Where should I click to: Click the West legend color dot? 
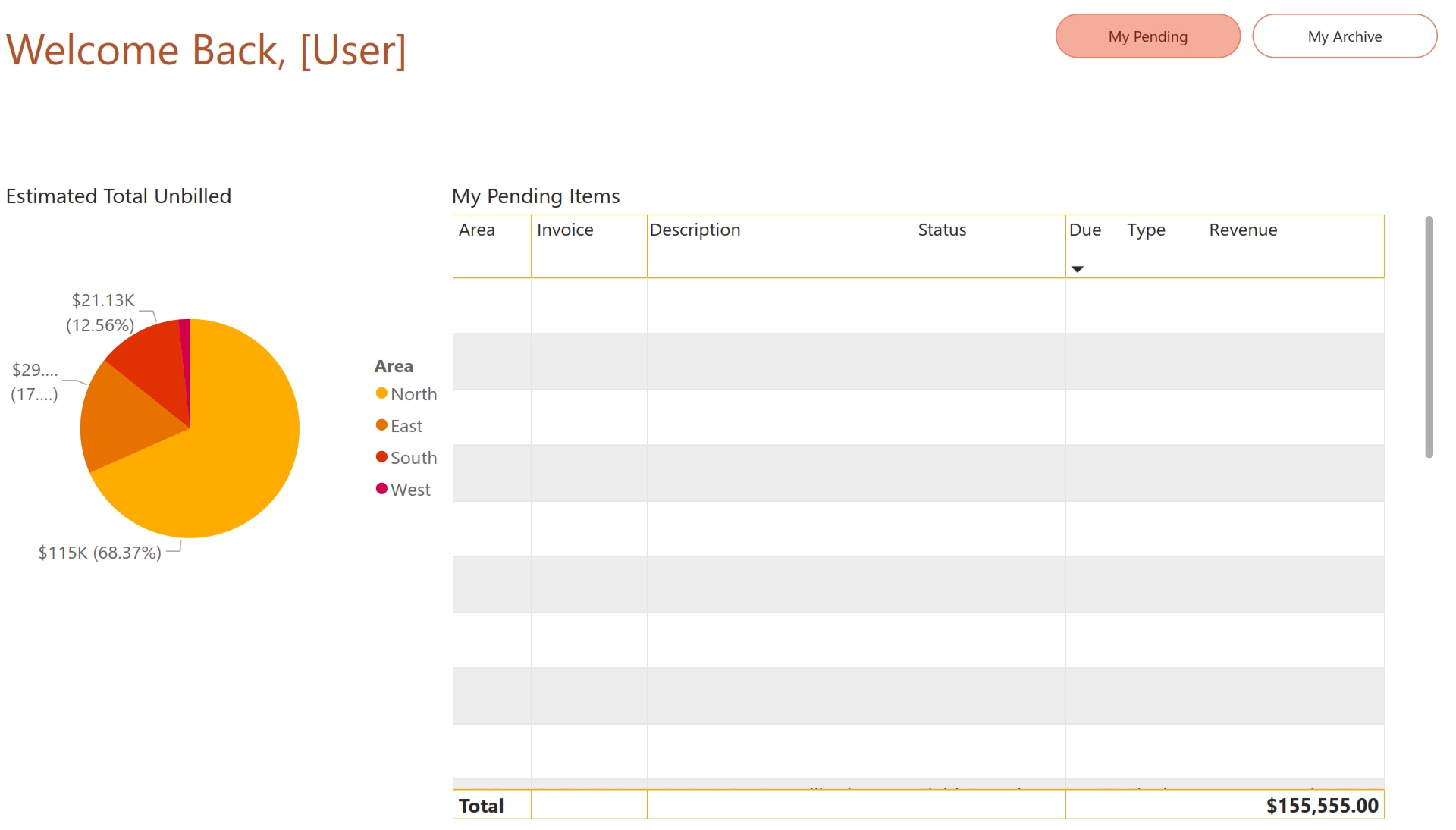click(x=381, y=489)
